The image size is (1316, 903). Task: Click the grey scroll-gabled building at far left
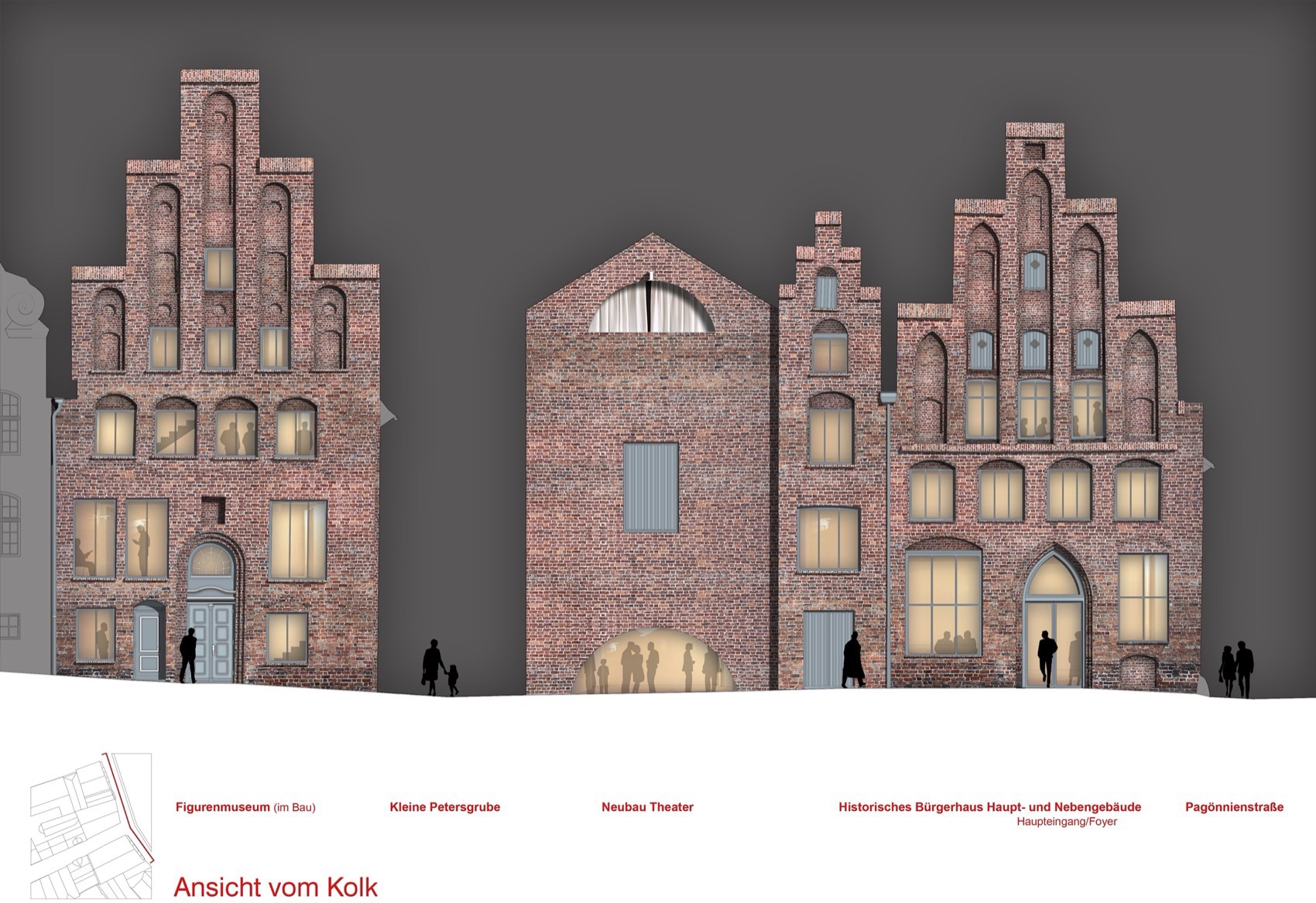pyautogui.click(x=23, y=464)
